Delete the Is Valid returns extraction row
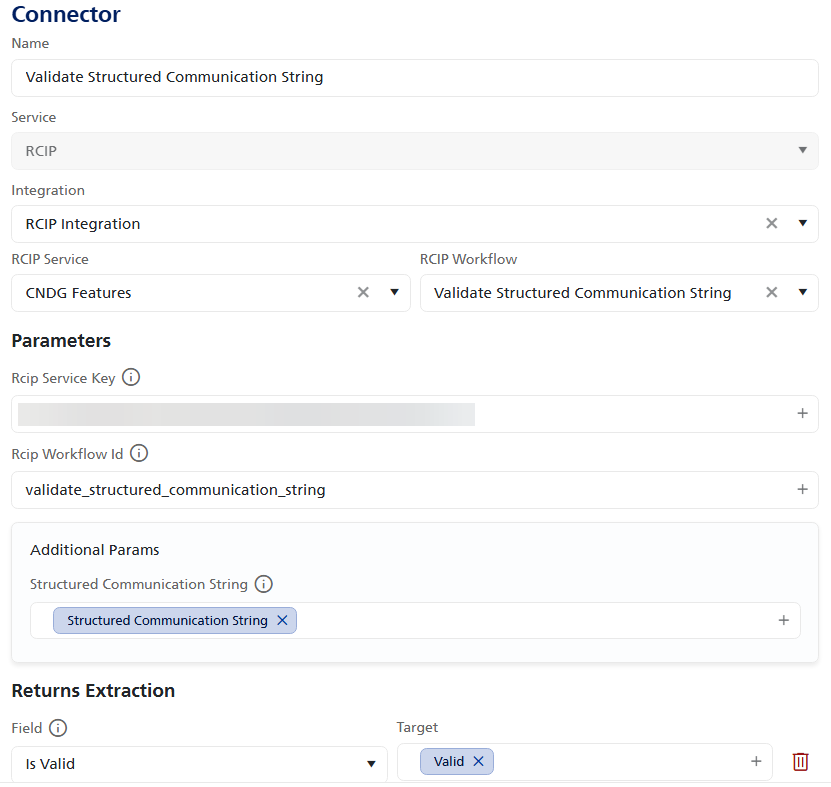 (800, 762)
